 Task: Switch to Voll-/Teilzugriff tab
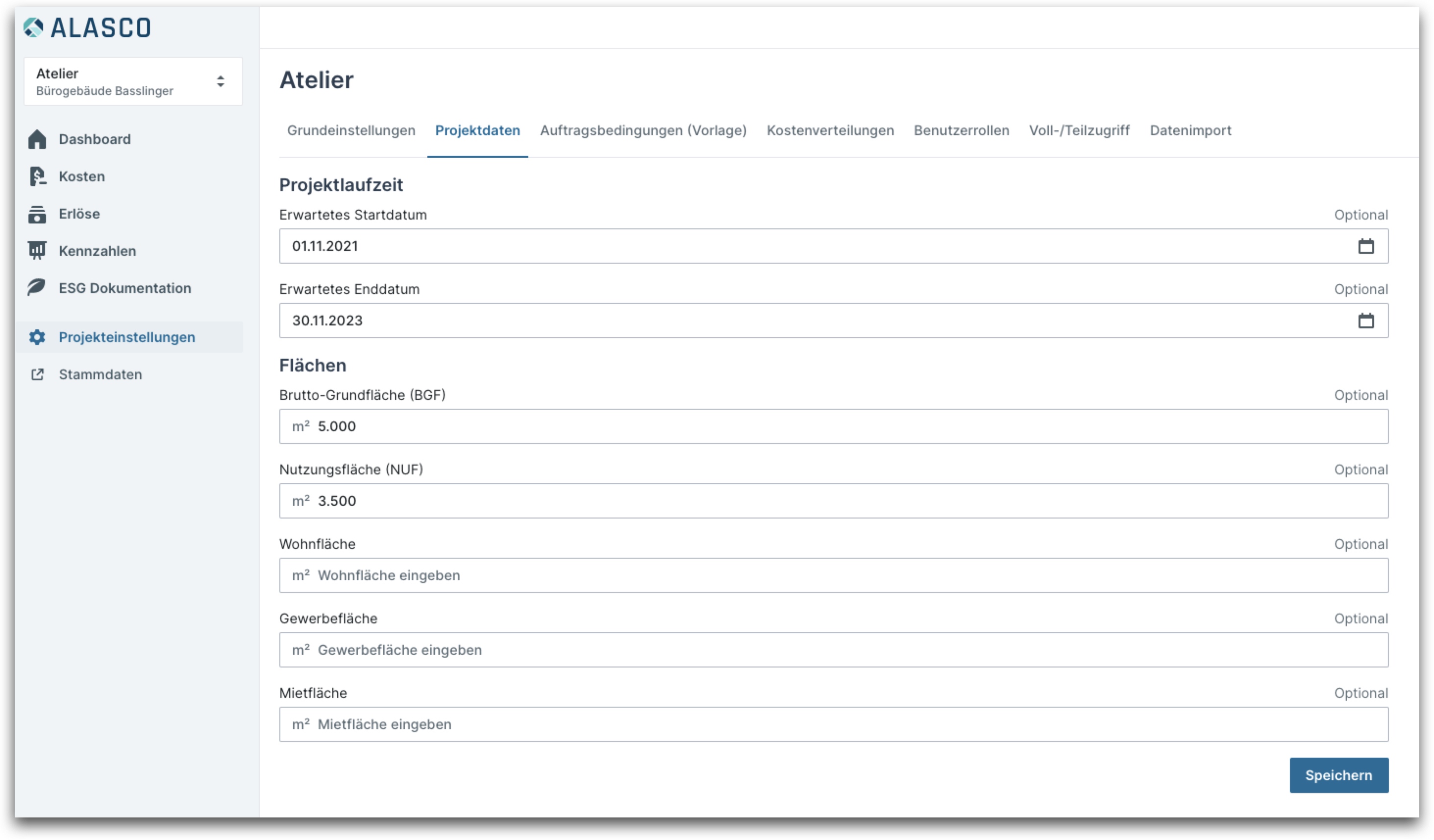(1079, 130)
